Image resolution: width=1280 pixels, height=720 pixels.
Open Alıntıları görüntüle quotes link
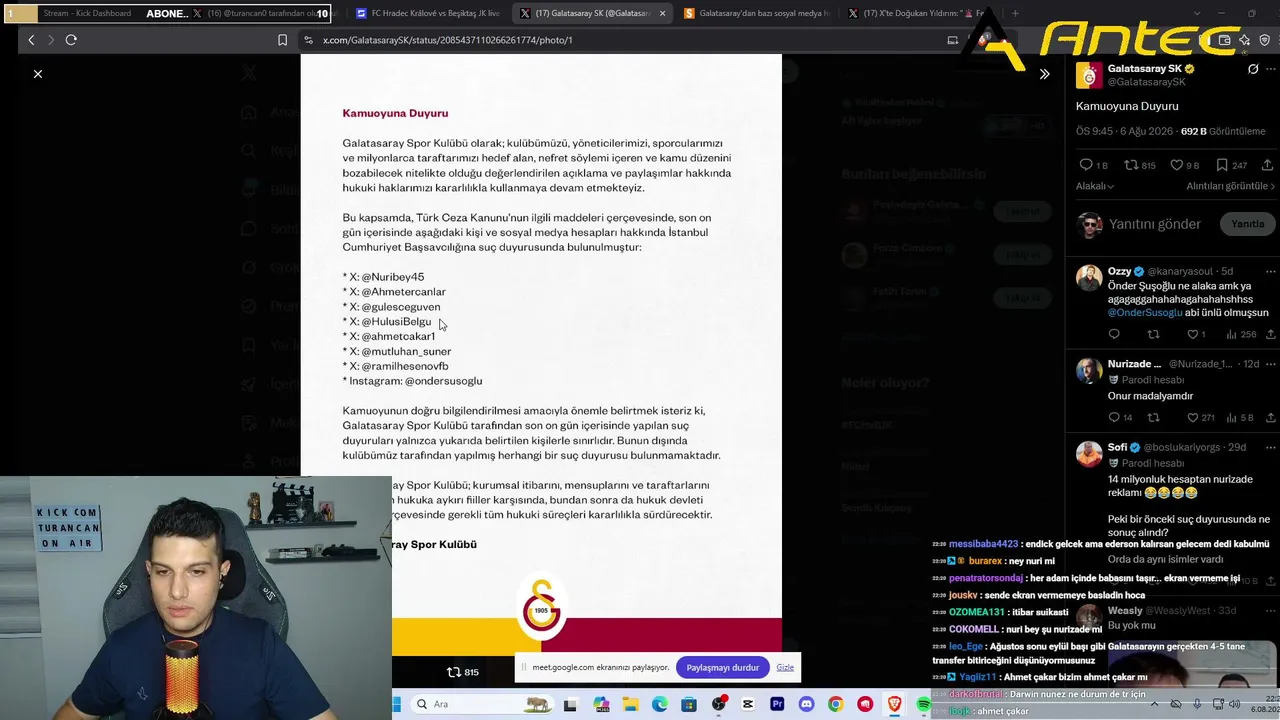pos(1230,186)
